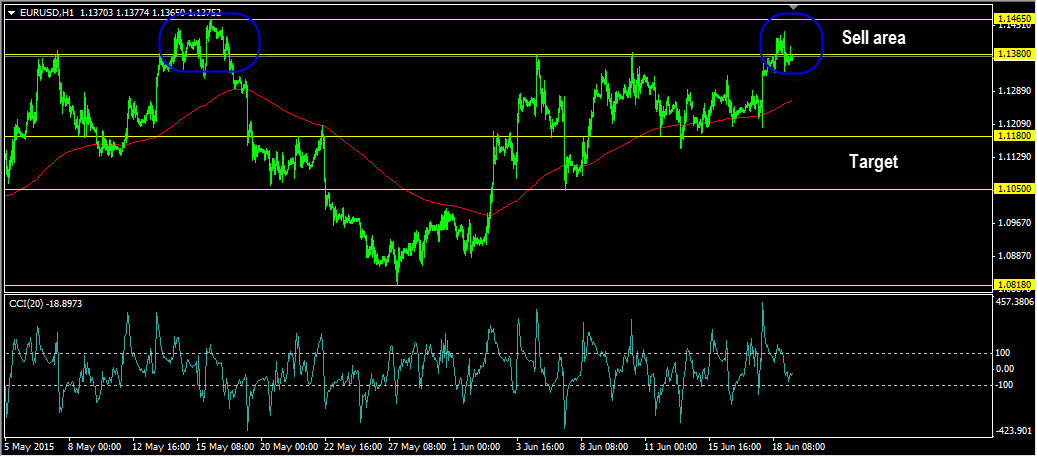Click the '8 May 00:00' time label
1037x457 pixels.
[94, 446]
